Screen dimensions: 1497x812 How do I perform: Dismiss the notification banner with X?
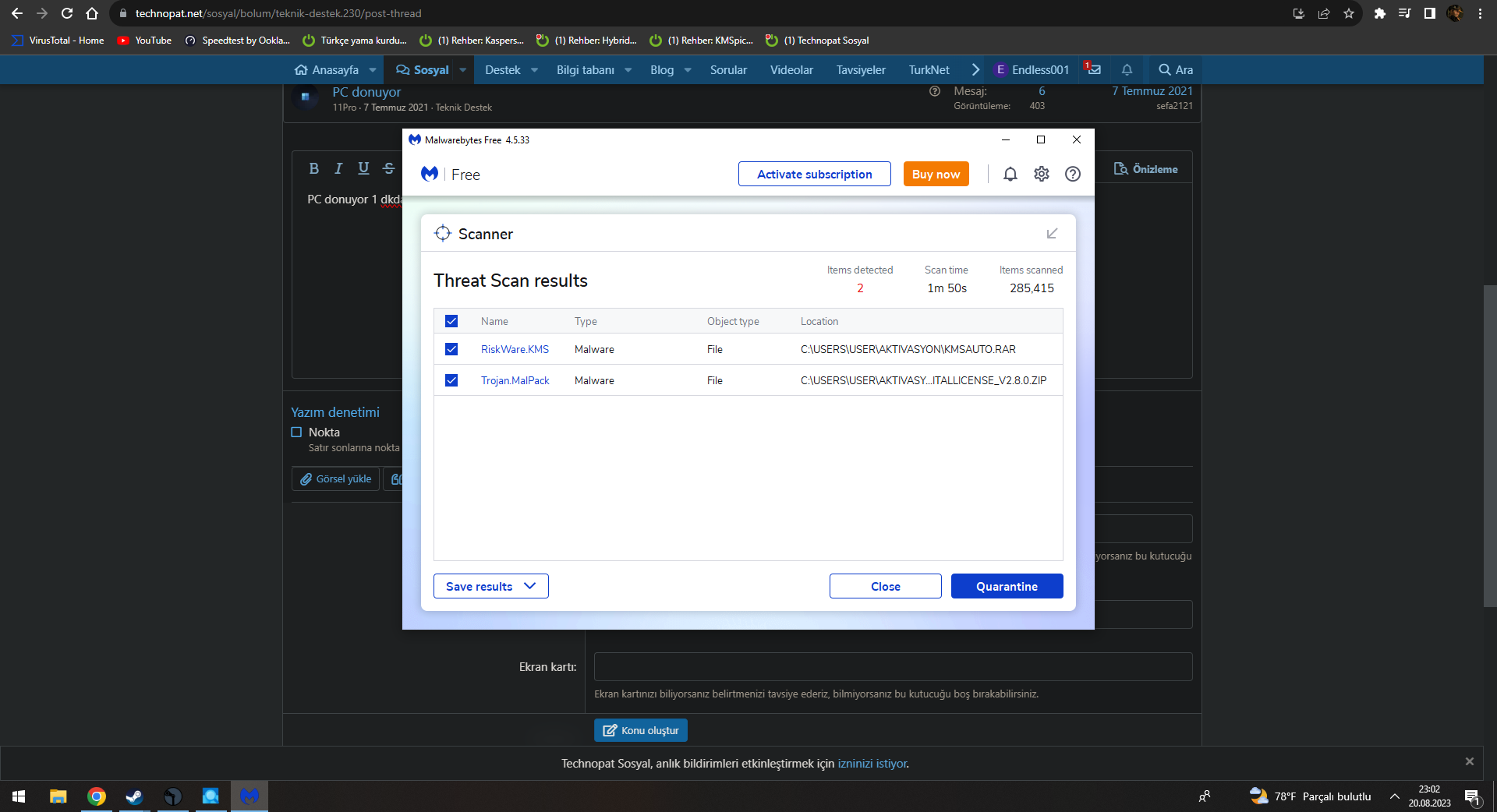[x=1469, y=761]
